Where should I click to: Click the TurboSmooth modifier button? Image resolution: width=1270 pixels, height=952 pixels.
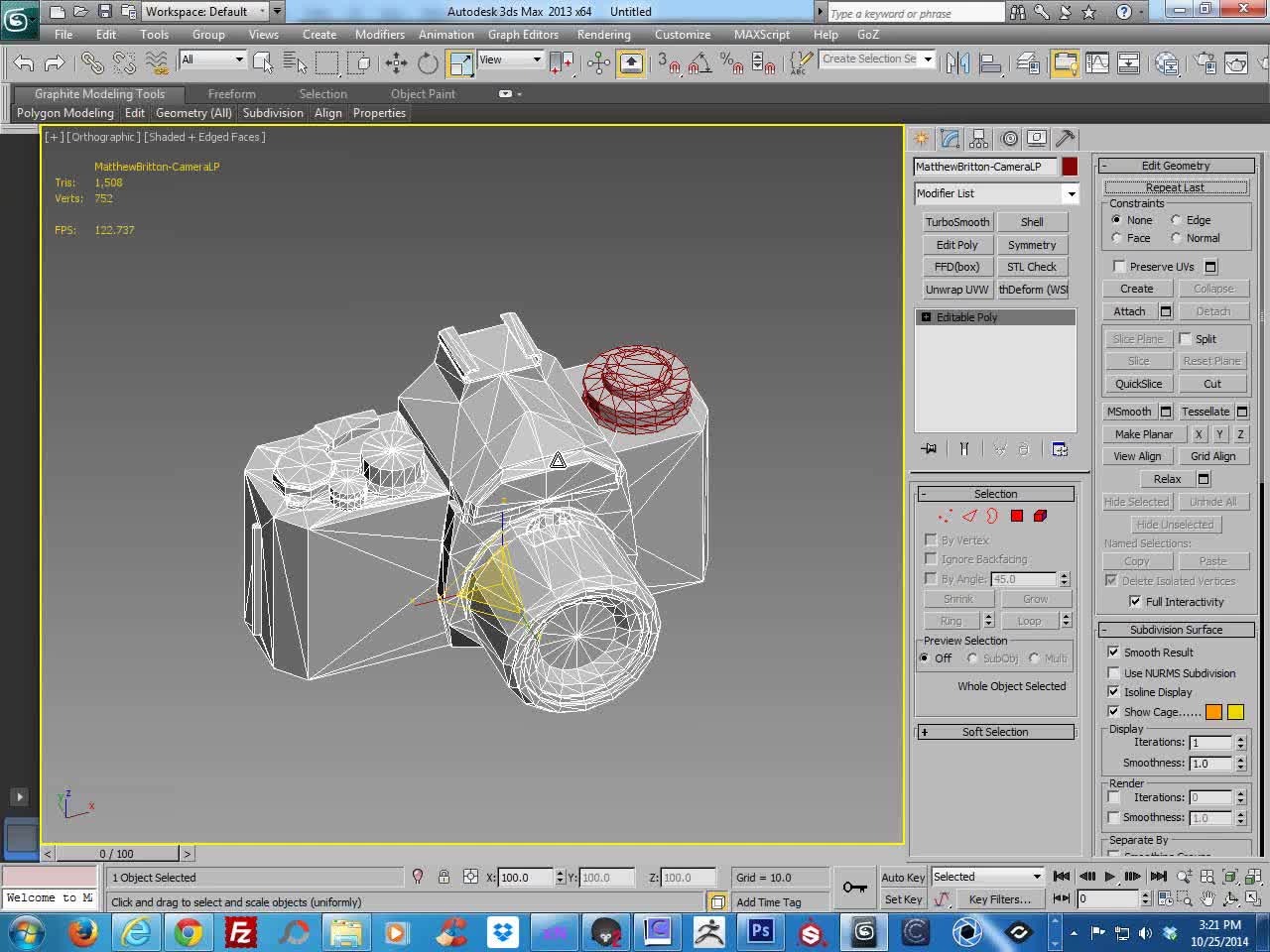(957, 222)
